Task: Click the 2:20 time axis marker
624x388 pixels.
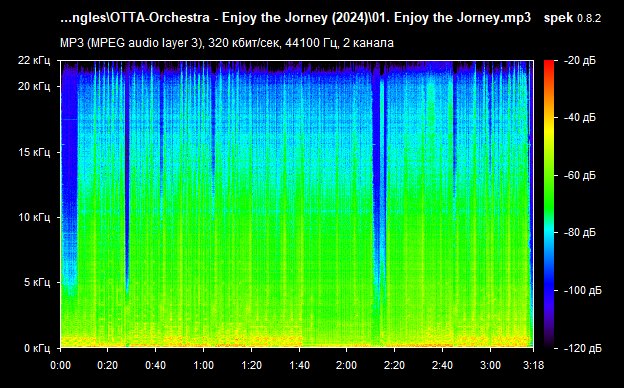Action: coord(394,365)
